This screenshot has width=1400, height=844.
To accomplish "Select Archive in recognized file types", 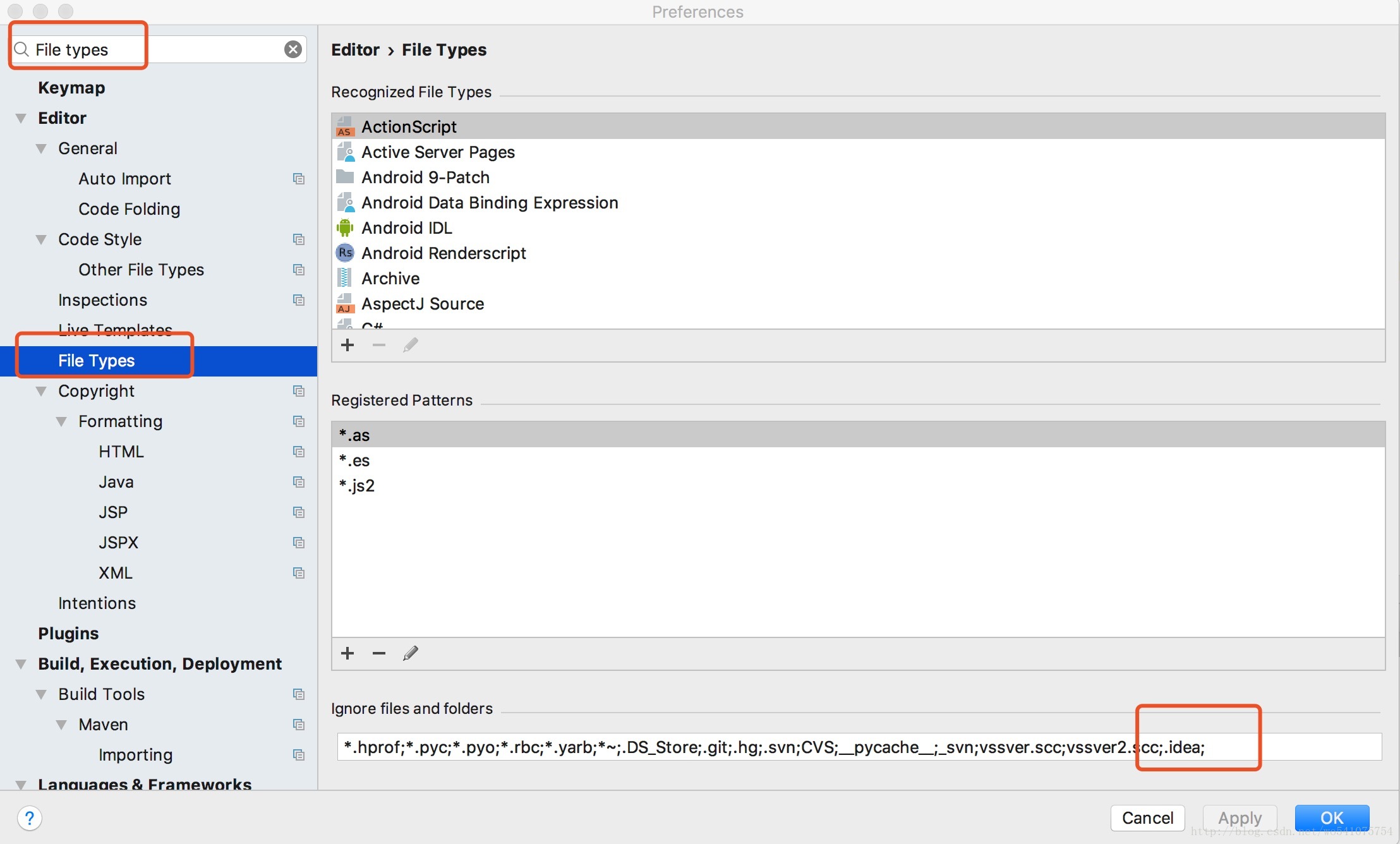I will point(858,278).
